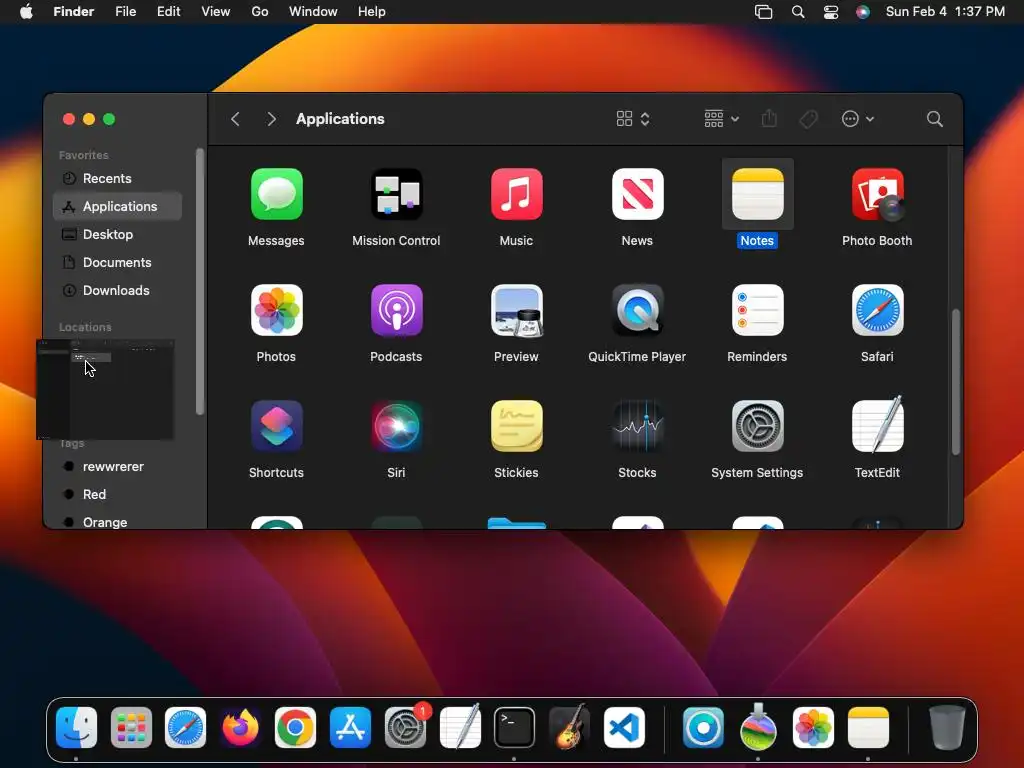
Task: Click the Siri menu bar icon
Action: coord(863,12)
